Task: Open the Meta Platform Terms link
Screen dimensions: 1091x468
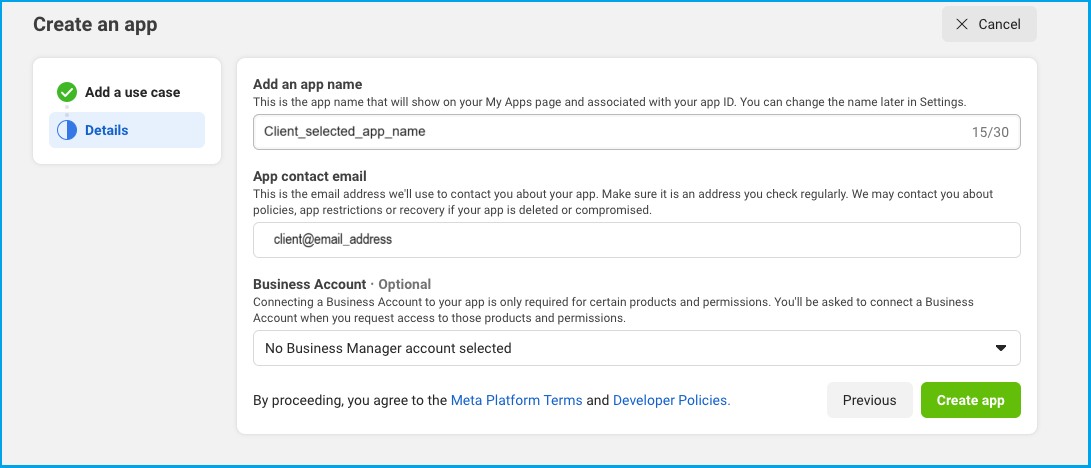Action: click(516, 401)
